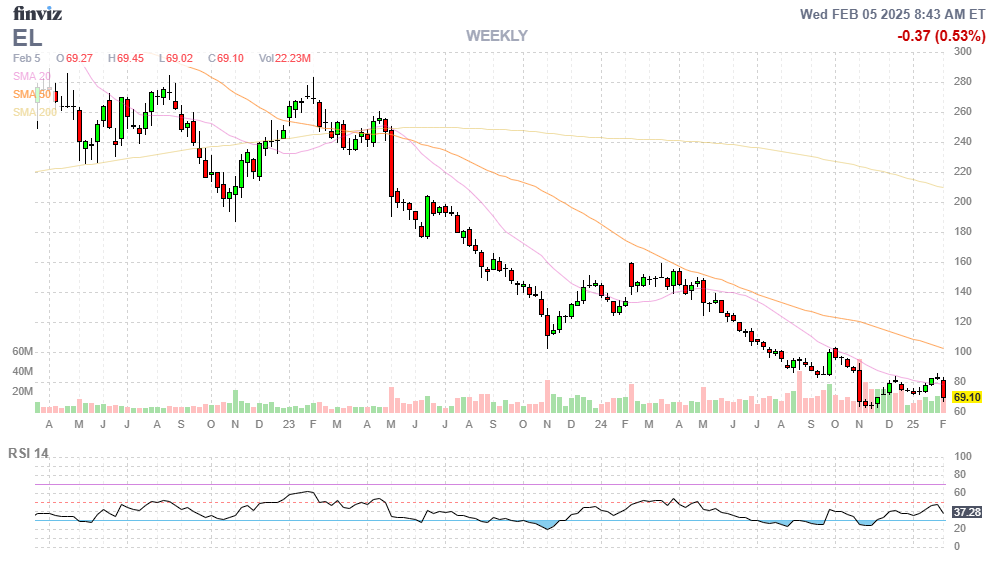Screen dimensions: 999x562
Task: Click the RSI 14 indicator label
Action: click(28, 453)
